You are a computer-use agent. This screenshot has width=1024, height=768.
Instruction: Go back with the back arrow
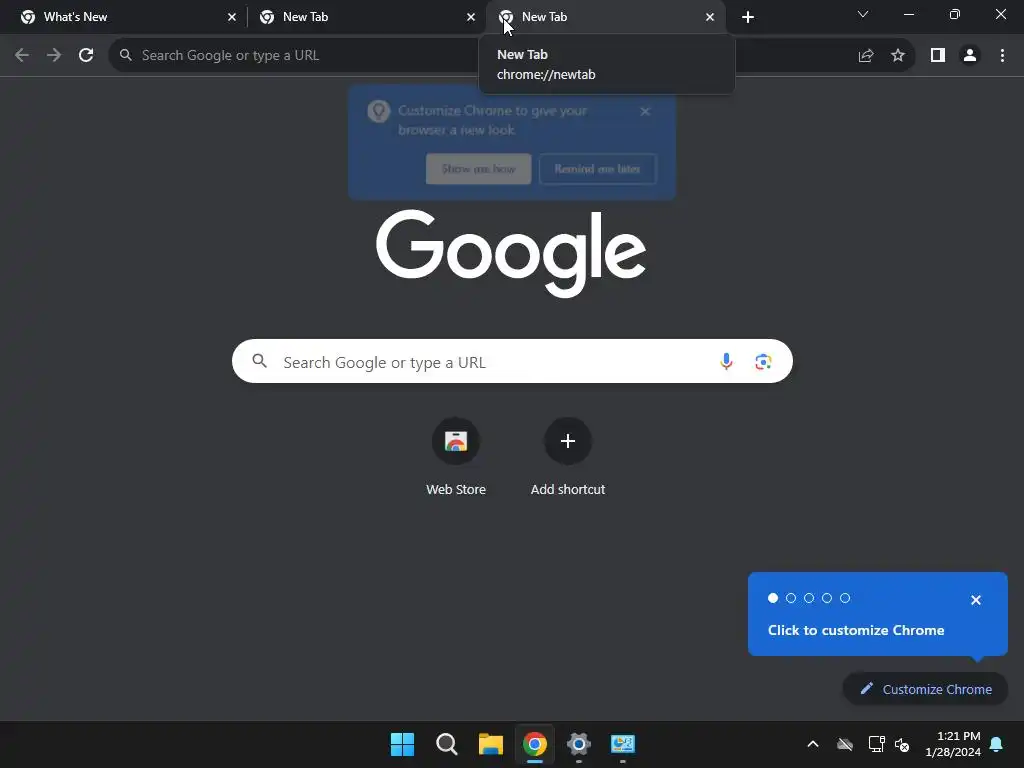click(x=22, y=56)
